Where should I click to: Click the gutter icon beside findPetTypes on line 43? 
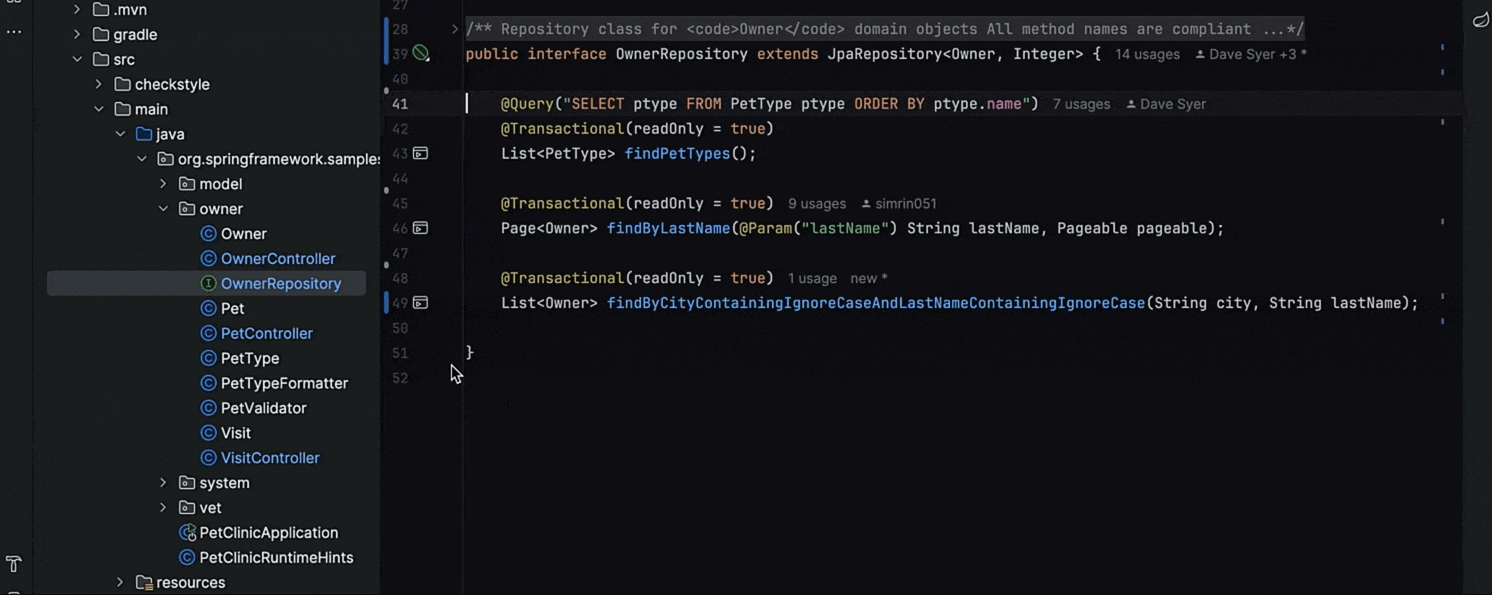(421, 153)
